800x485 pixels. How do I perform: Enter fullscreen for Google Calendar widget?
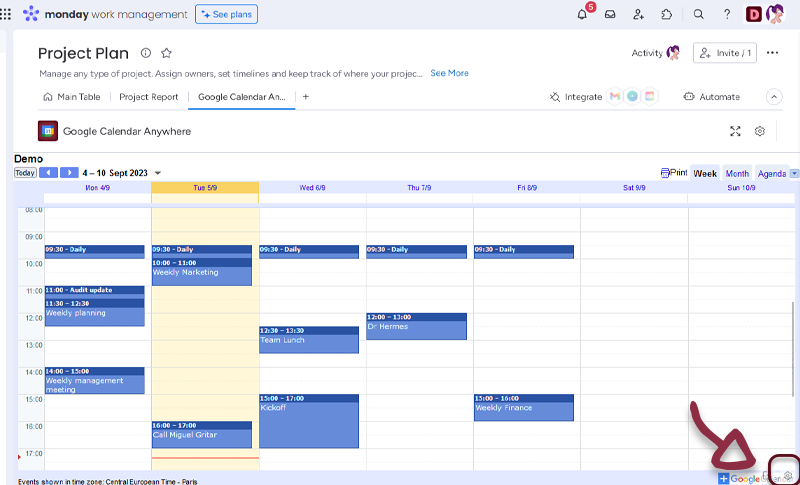[x=735, y=131]
